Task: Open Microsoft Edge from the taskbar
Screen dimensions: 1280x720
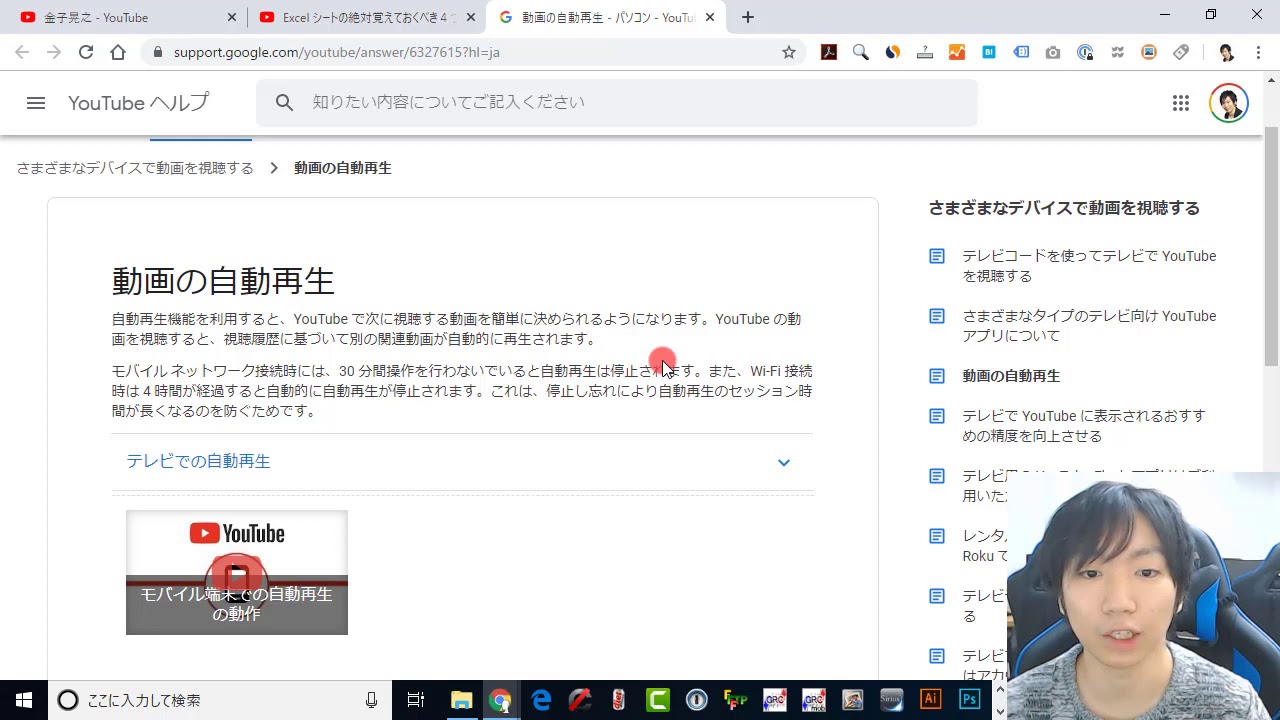Action: (541, 700)
